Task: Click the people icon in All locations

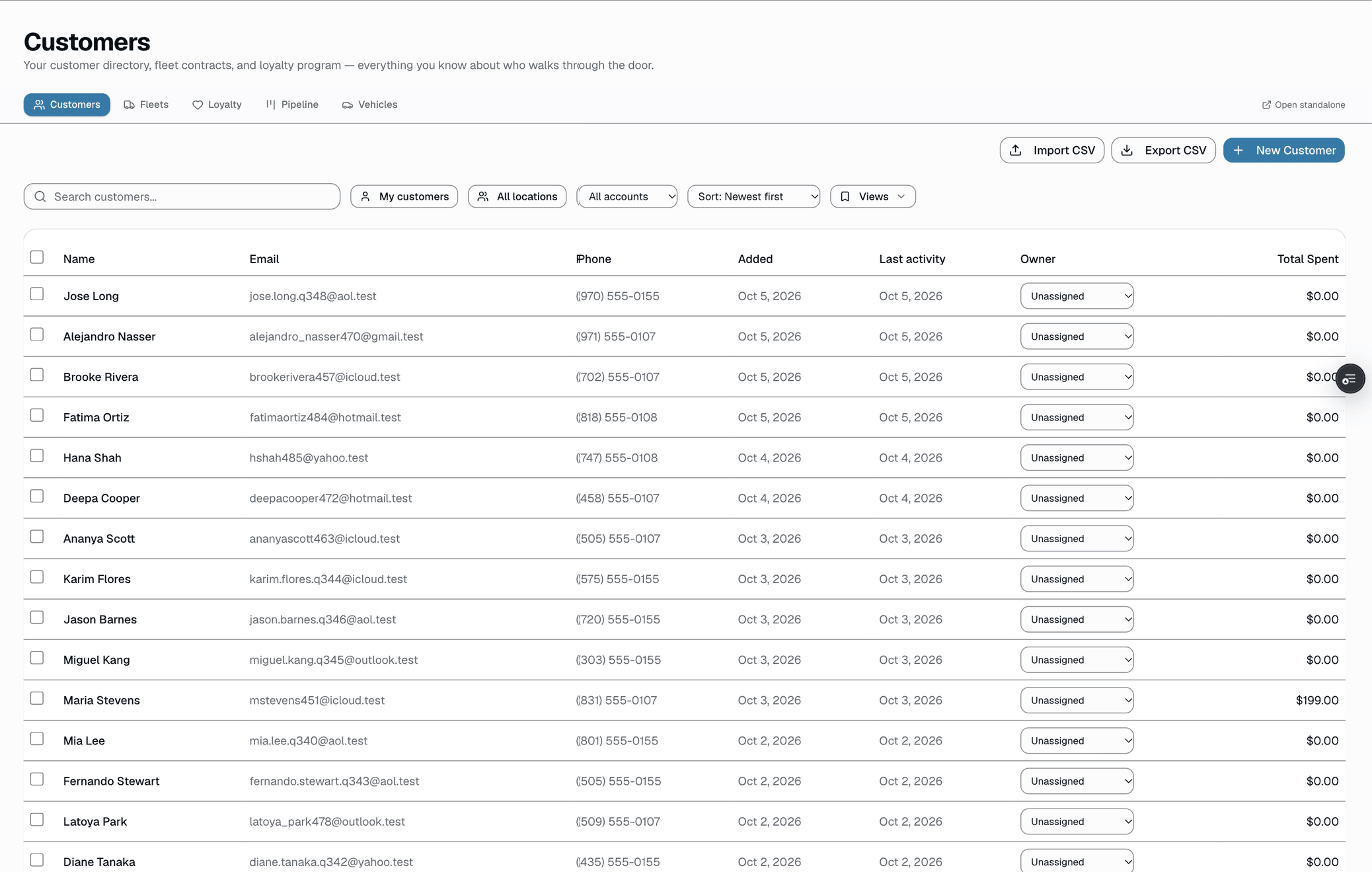Action: [x=483, y=196]
